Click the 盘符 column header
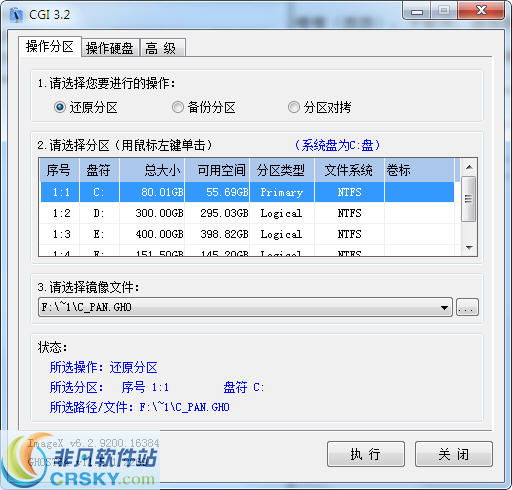 tap(99, 170)
